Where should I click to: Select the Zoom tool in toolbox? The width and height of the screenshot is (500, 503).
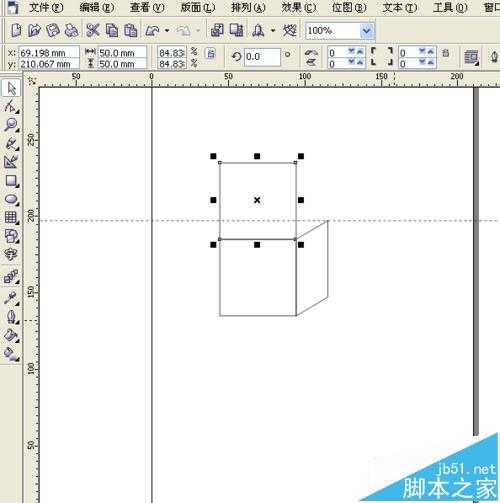(x=11, y=125)
